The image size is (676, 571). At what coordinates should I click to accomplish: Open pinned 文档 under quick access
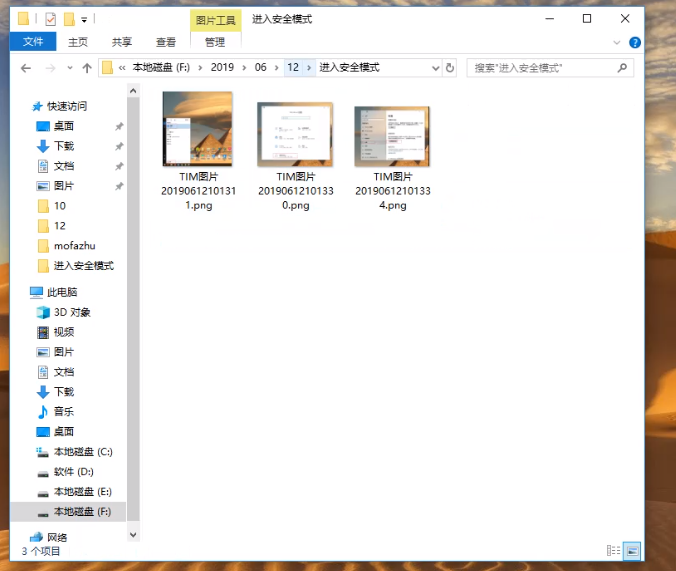tap(63, 166)
